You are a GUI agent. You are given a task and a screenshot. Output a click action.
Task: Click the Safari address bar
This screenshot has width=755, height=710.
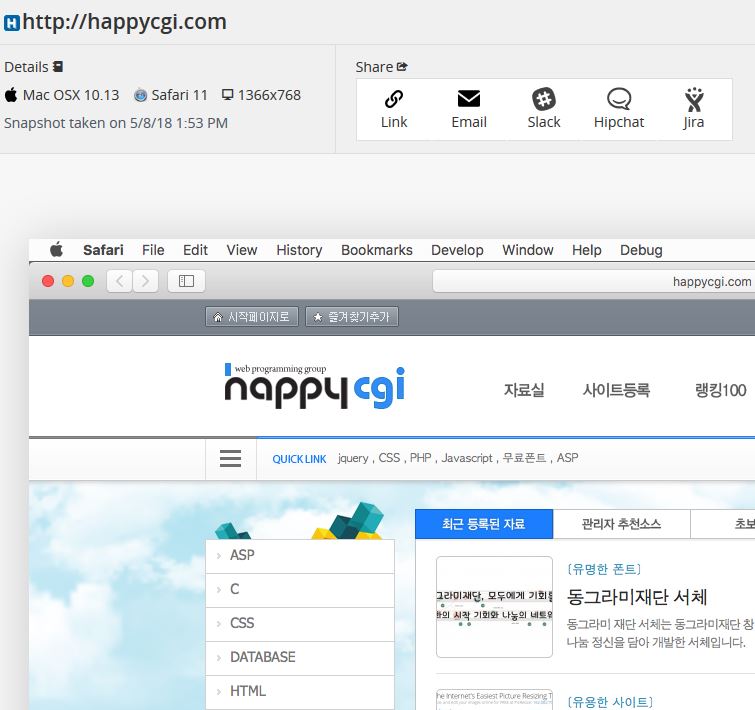[x=594, y=281]
